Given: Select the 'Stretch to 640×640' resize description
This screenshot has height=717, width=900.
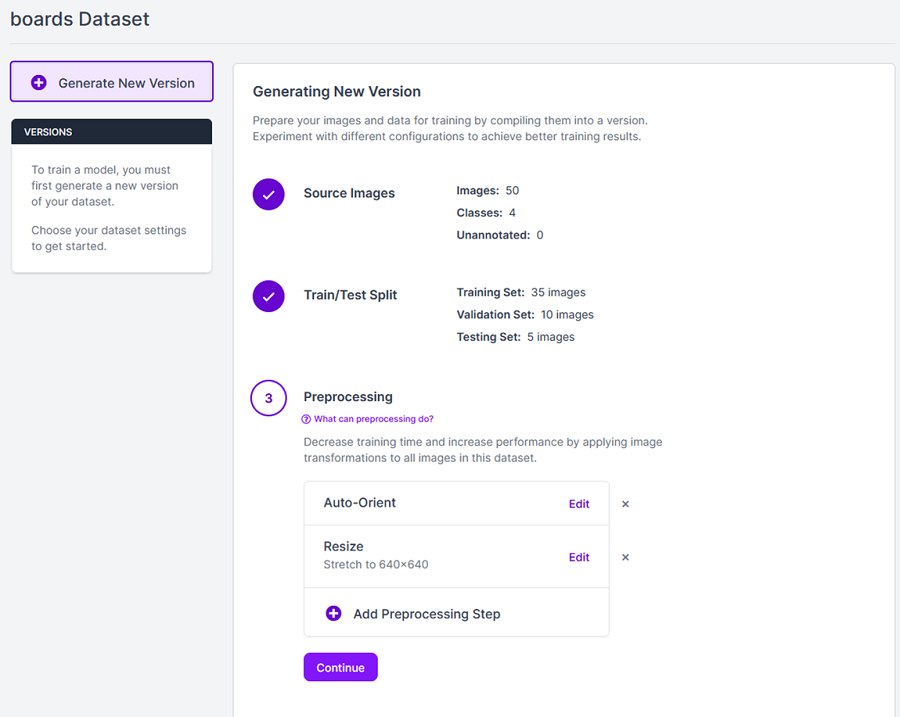Looking at the screenshot, I should coord(376,565).
